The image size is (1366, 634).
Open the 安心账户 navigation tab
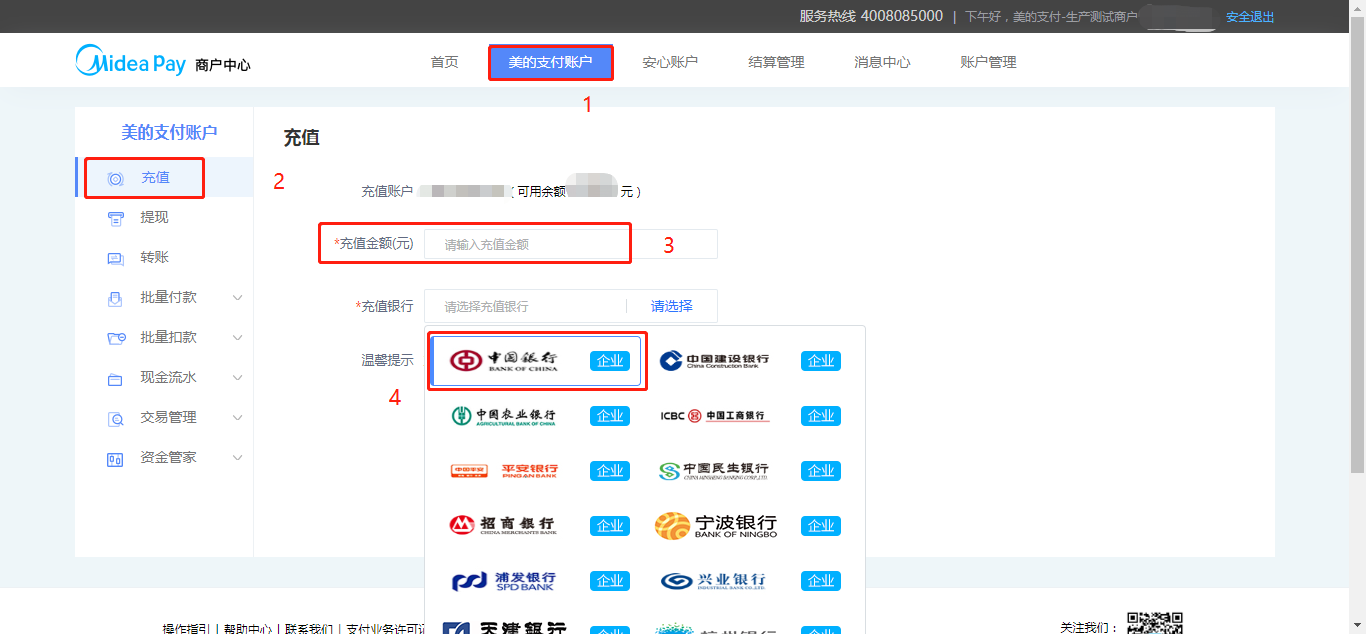(670, 62)
